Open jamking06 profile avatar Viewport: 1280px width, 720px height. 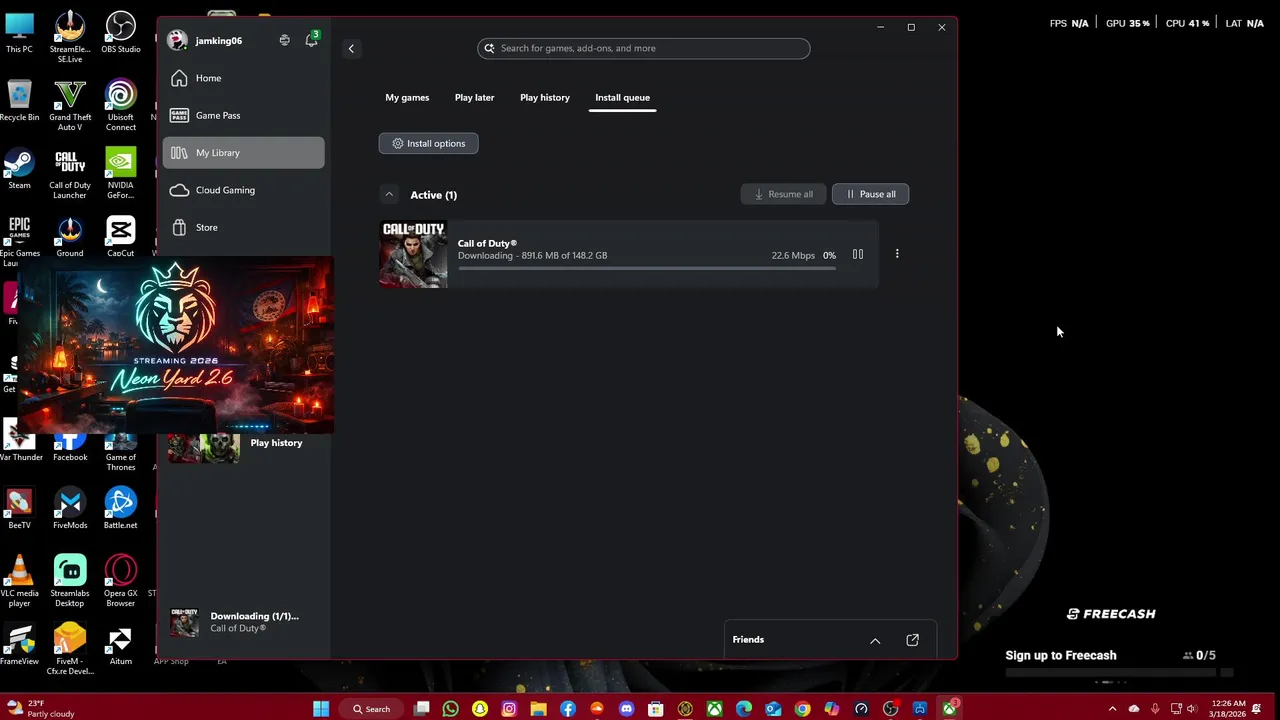tap(178, 40)
